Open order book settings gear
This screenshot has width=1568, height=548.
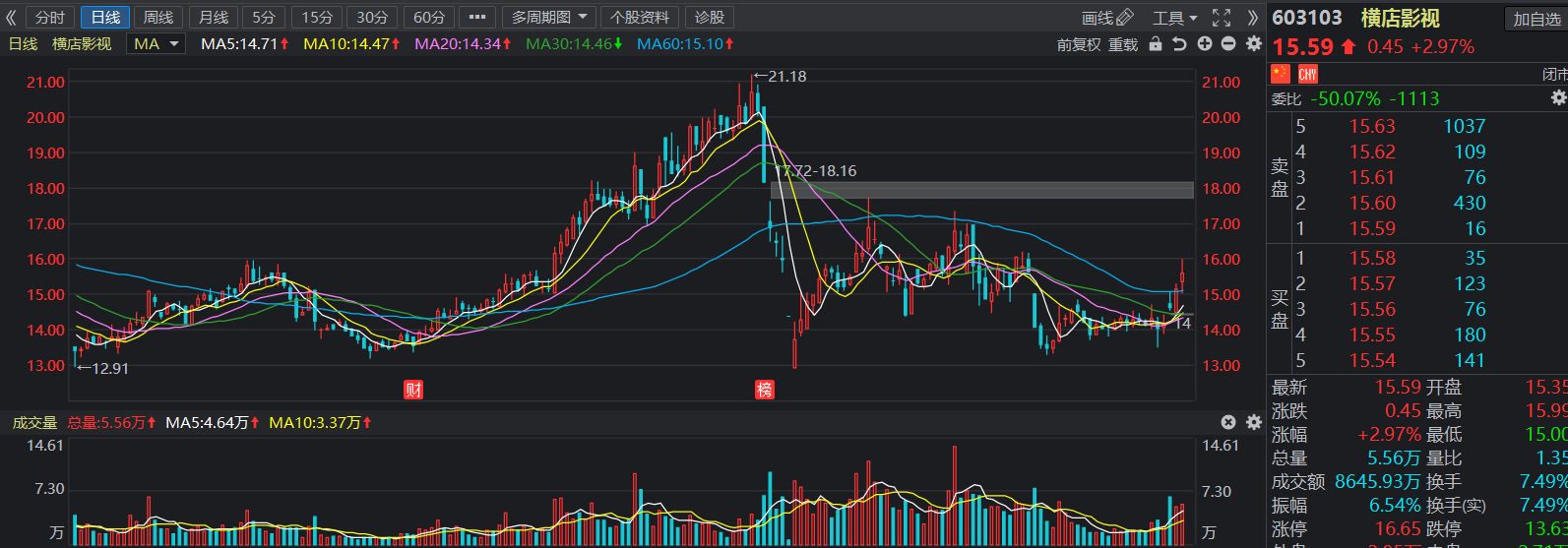tap(1558, 97)
